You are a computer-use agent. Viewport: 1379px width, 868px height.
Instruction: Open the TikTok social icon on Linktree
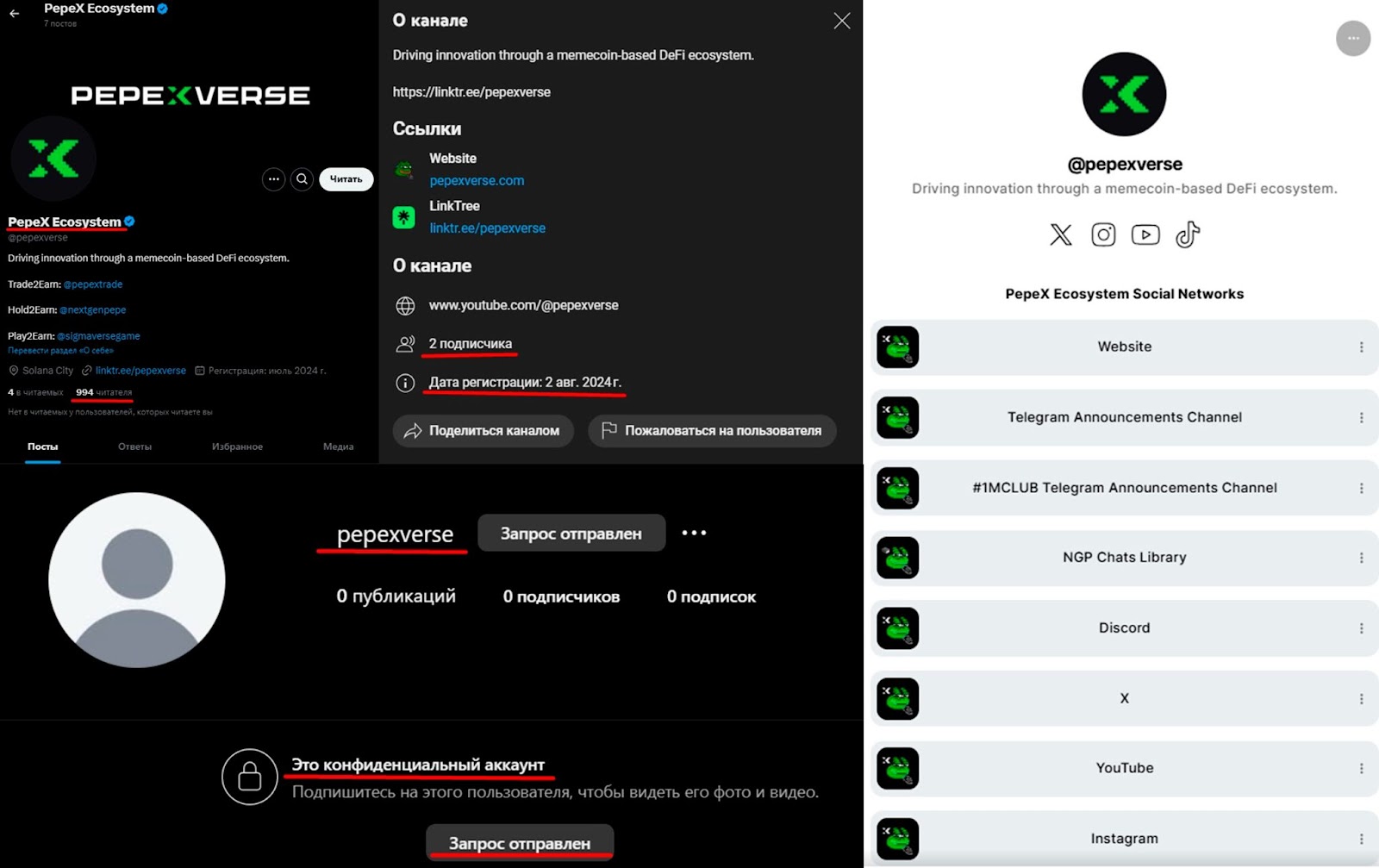pos(1188,234)
